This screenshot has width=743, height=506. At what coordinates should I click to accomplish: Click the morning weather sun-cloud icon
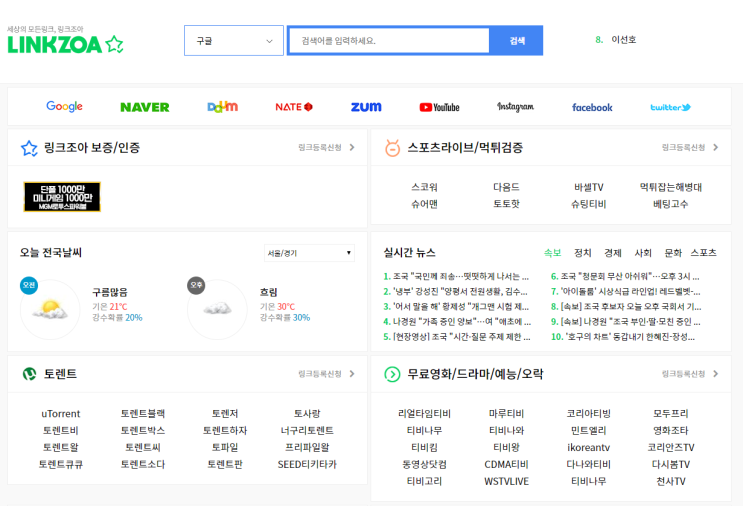tap(50, 309)
